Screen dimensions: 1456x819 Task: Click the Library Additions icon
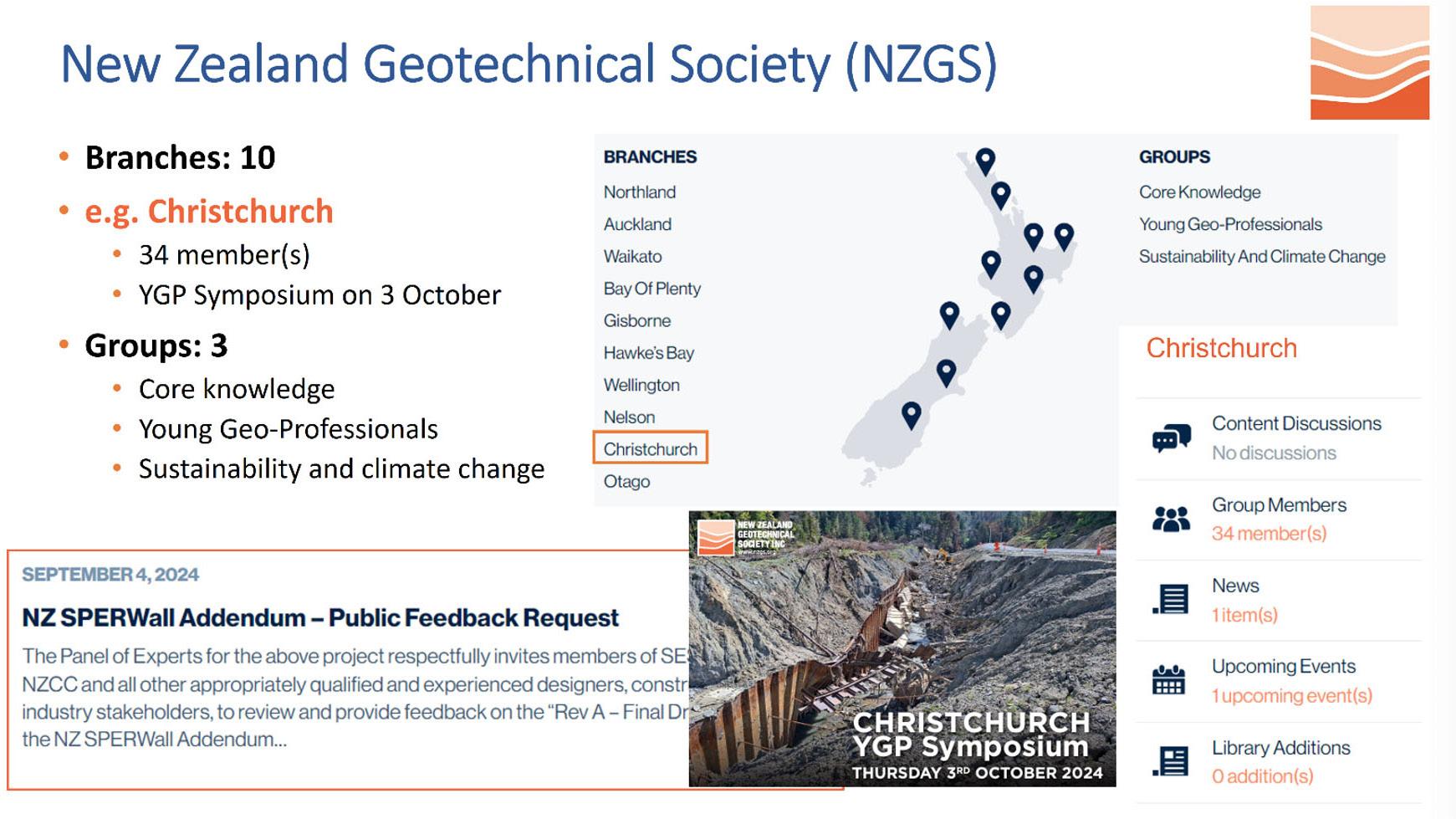(x=1171, y=761)
